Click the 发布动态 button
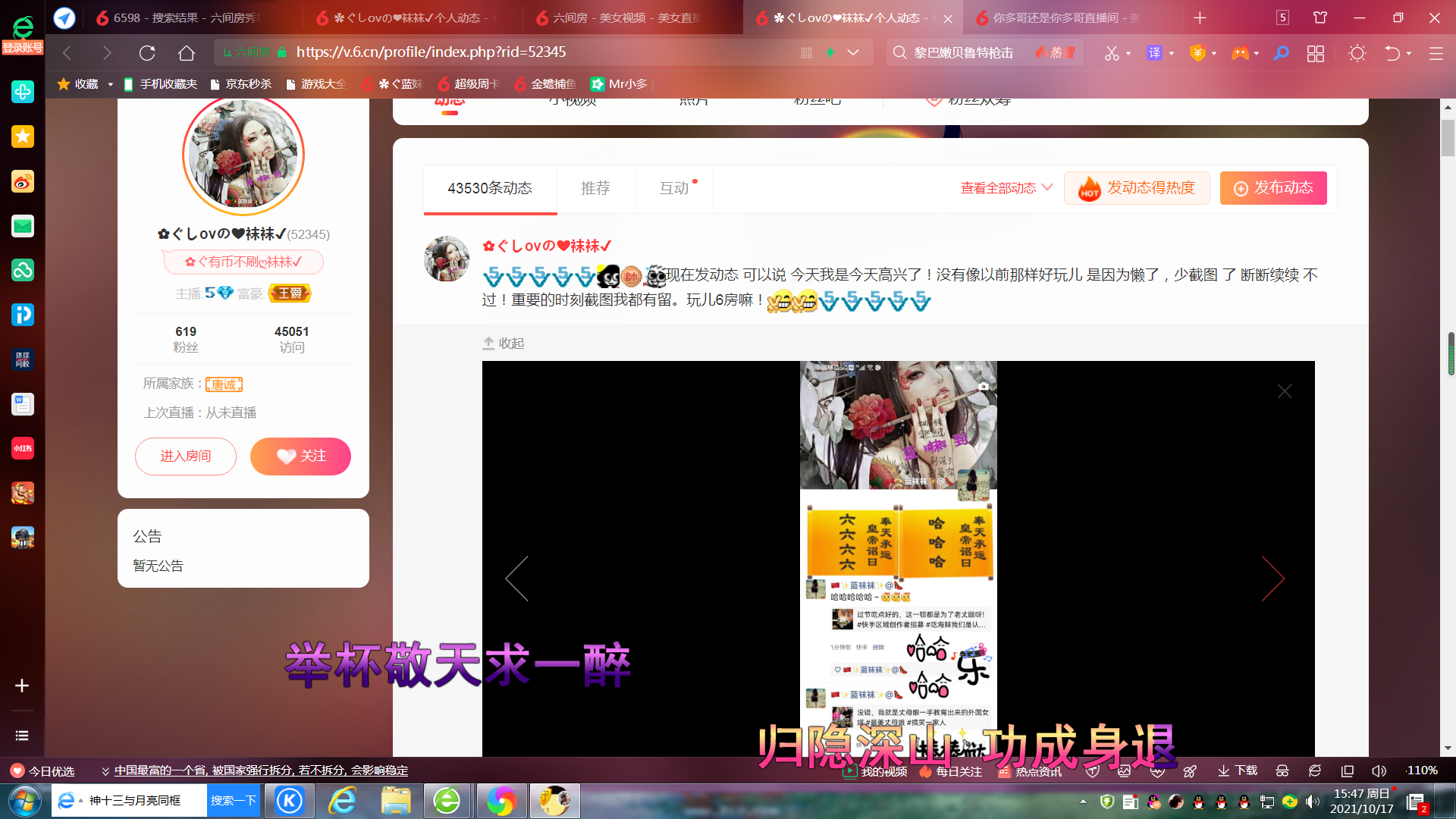This screenshot has height=819, width=1456. (x=1273, y=188)
